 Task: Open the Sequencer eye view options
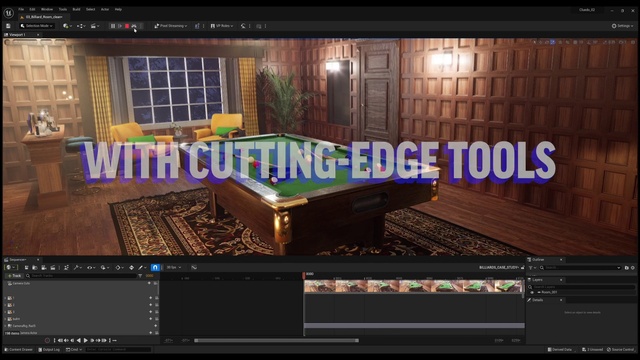tap(91, 267)
